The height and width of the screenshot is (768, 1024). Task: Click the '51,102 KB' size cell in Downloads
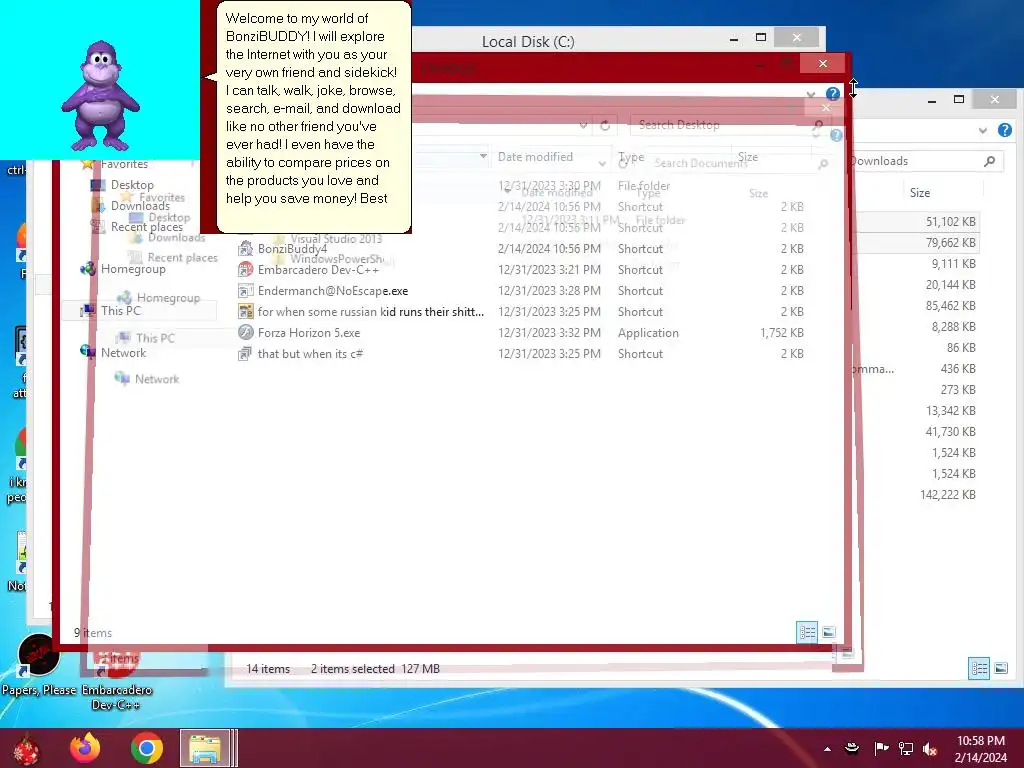pyautogui.click(x=950, y=222)
